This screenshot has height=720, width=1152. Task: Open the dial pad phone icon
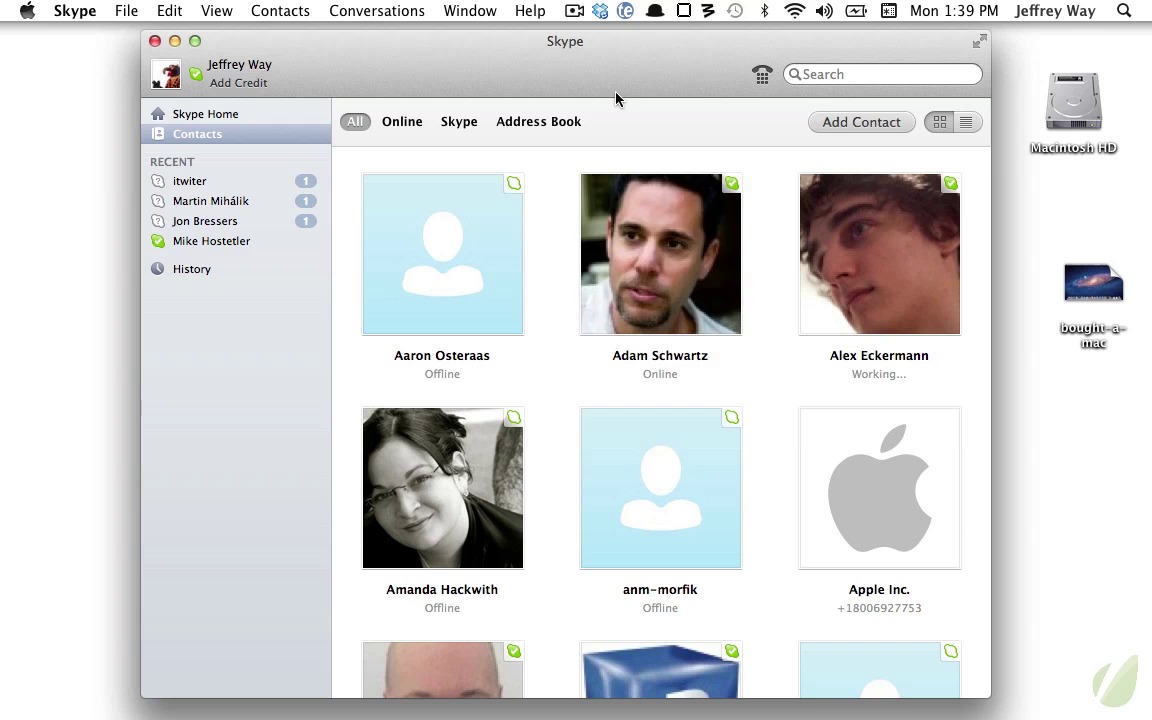[762, 74]
